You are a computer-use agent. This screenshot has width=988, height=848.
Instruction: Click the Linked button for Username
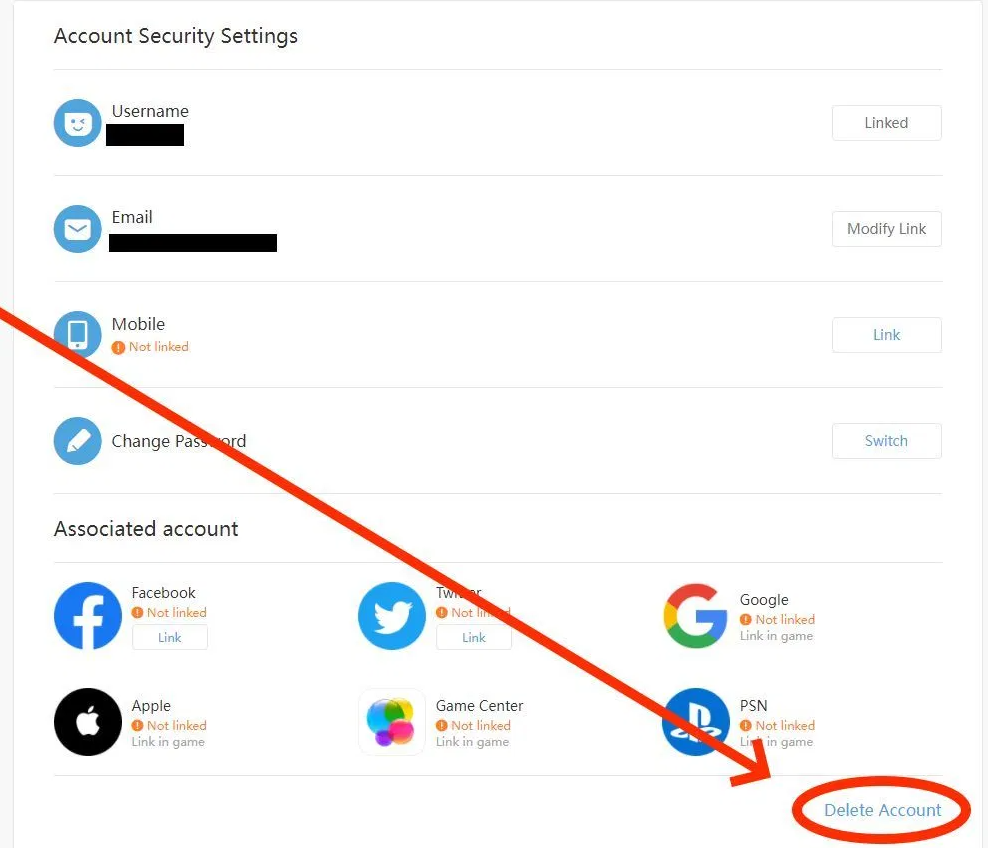[887, 123]
